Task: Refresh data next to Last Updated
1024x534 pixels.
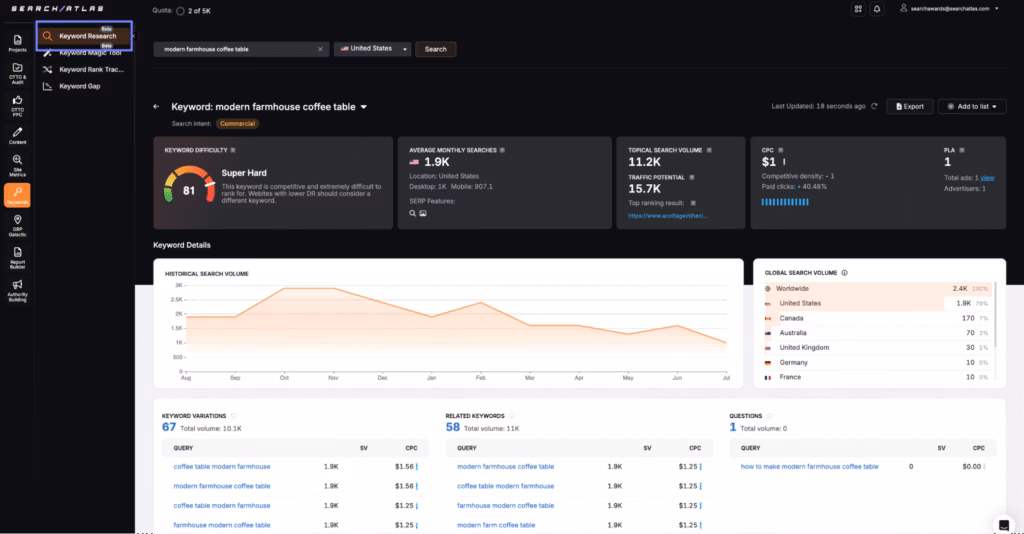Action: point(875,106)
